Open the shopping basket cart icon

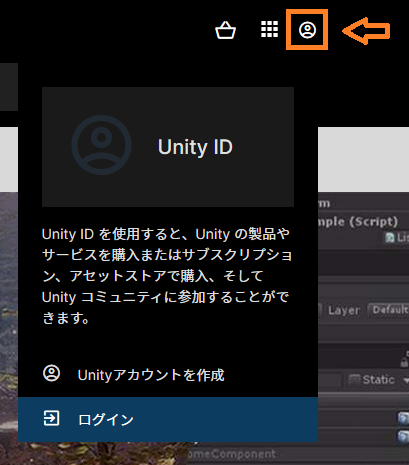click(x=226, y=30)
